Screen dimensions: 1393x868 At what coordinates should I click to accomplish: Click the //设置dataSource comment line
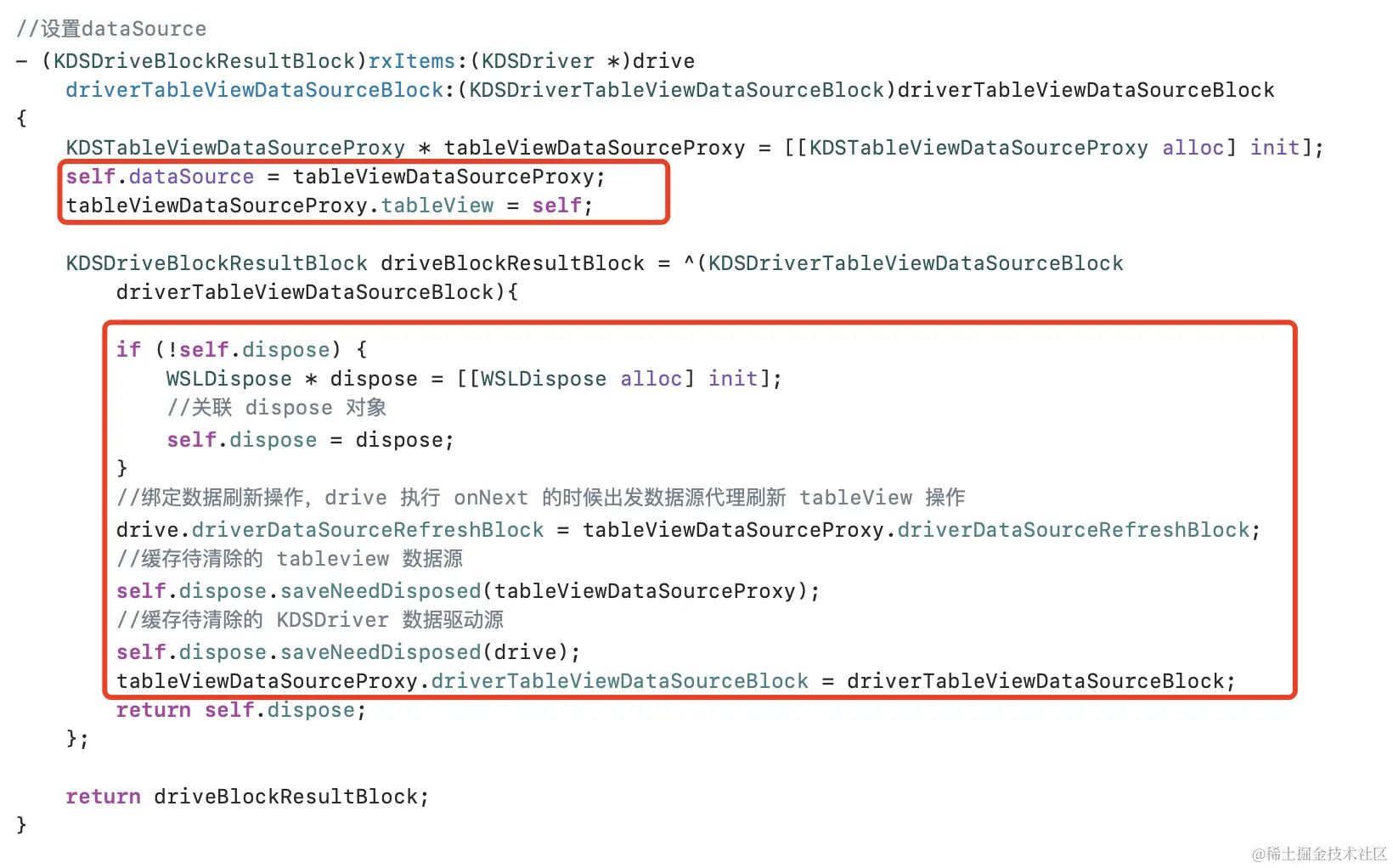[x=111, y=29]
